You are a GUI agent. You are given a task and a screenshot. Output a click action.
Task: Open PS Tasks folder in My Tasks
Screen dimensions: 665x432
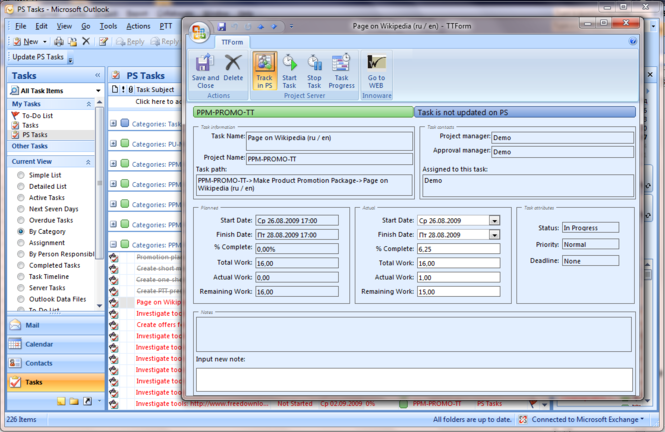[35, 135]
